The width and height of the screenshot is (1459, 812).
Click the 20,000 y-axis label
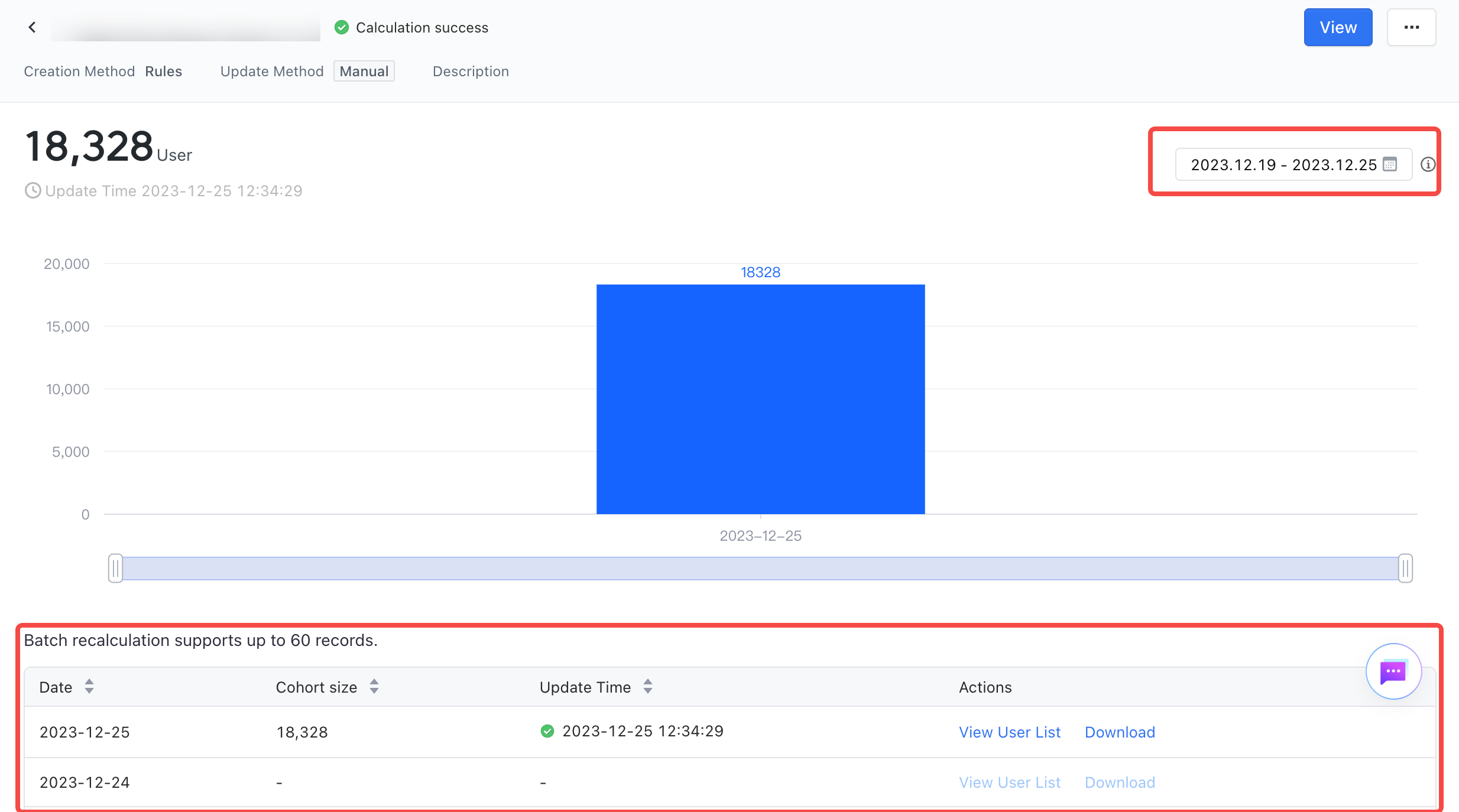coord(67,264)
